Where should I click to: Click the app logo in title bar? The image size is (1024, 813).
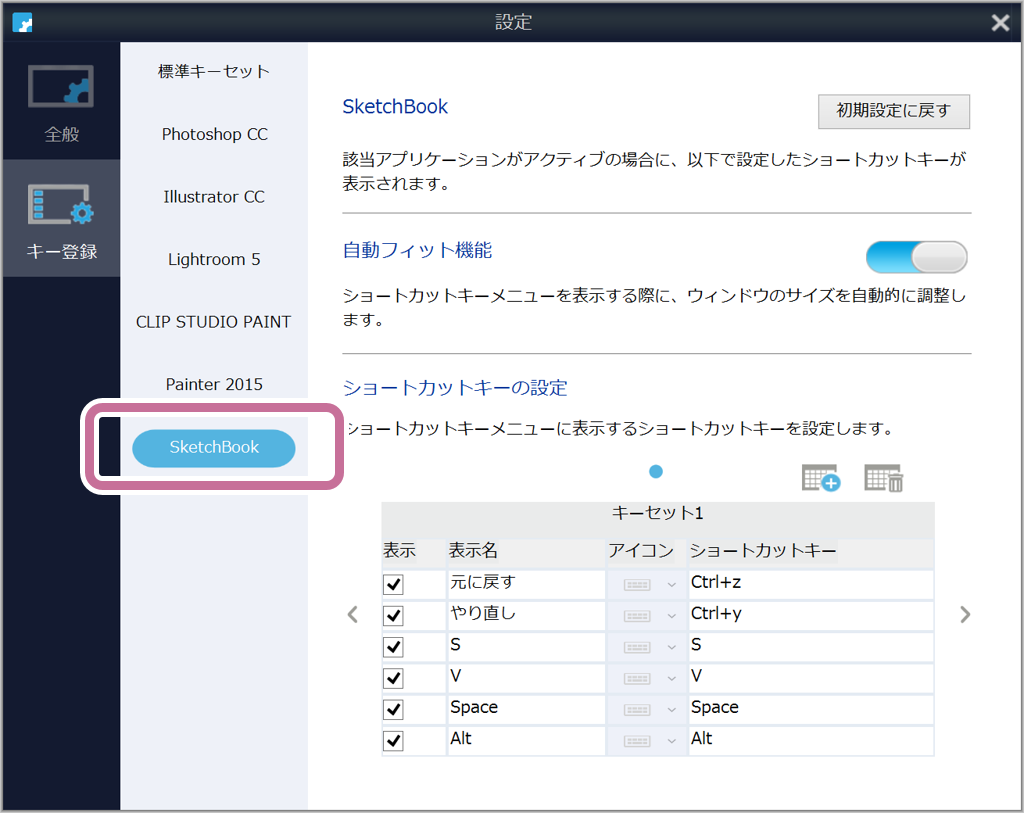[22, 22]
